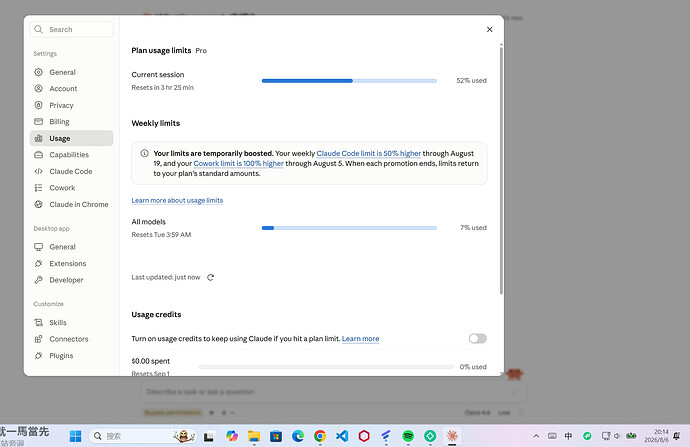The height and width of the screenshot is (447, 690).
Task: Click the Claude app taskbar icon
Action: click(452, 436)
